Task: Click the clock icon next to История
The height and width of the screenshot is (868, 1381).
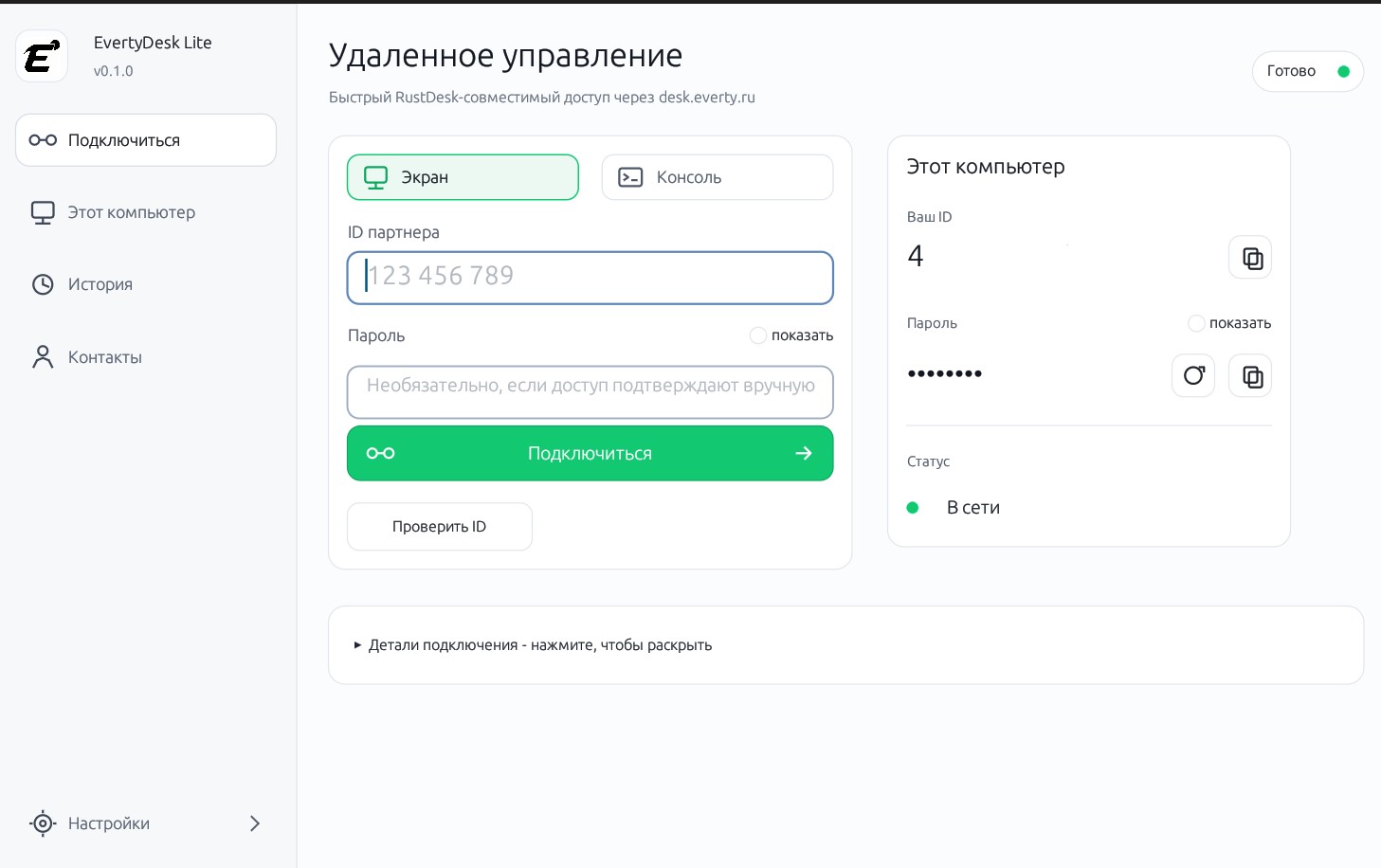Action: (43, 284)
